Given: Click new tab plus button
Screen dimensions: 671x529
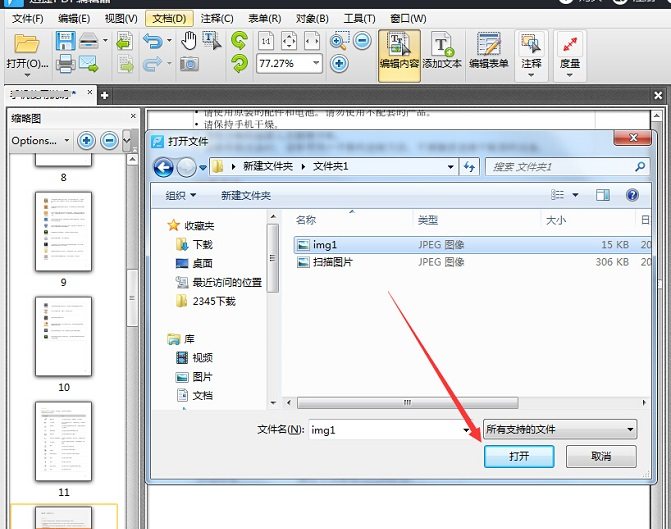Looking at the screenshot, I should (x=104, y=95).
